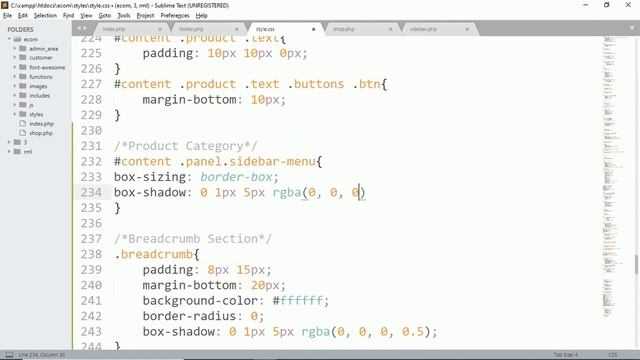The width and height of the screenshot is (640, 360).
Task: Click line number 234 in gutter
Action: [91, 192]
